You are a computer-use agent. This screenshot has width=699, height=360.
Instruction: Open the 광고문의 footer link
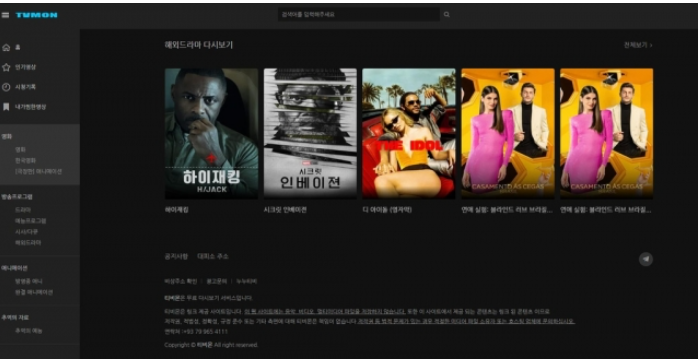click(x=216, y=281)
